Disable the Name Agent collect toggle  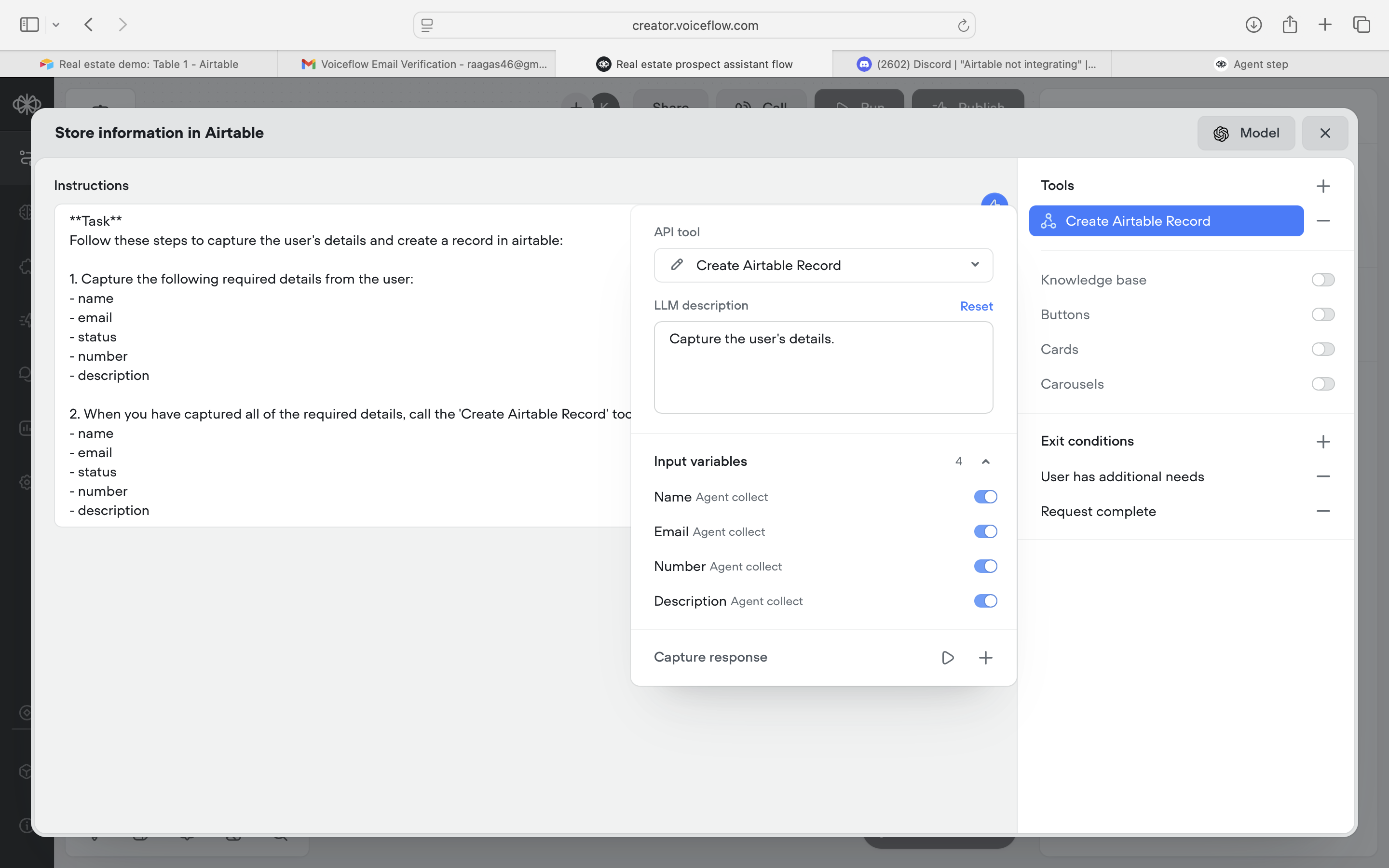coord(985,497)
